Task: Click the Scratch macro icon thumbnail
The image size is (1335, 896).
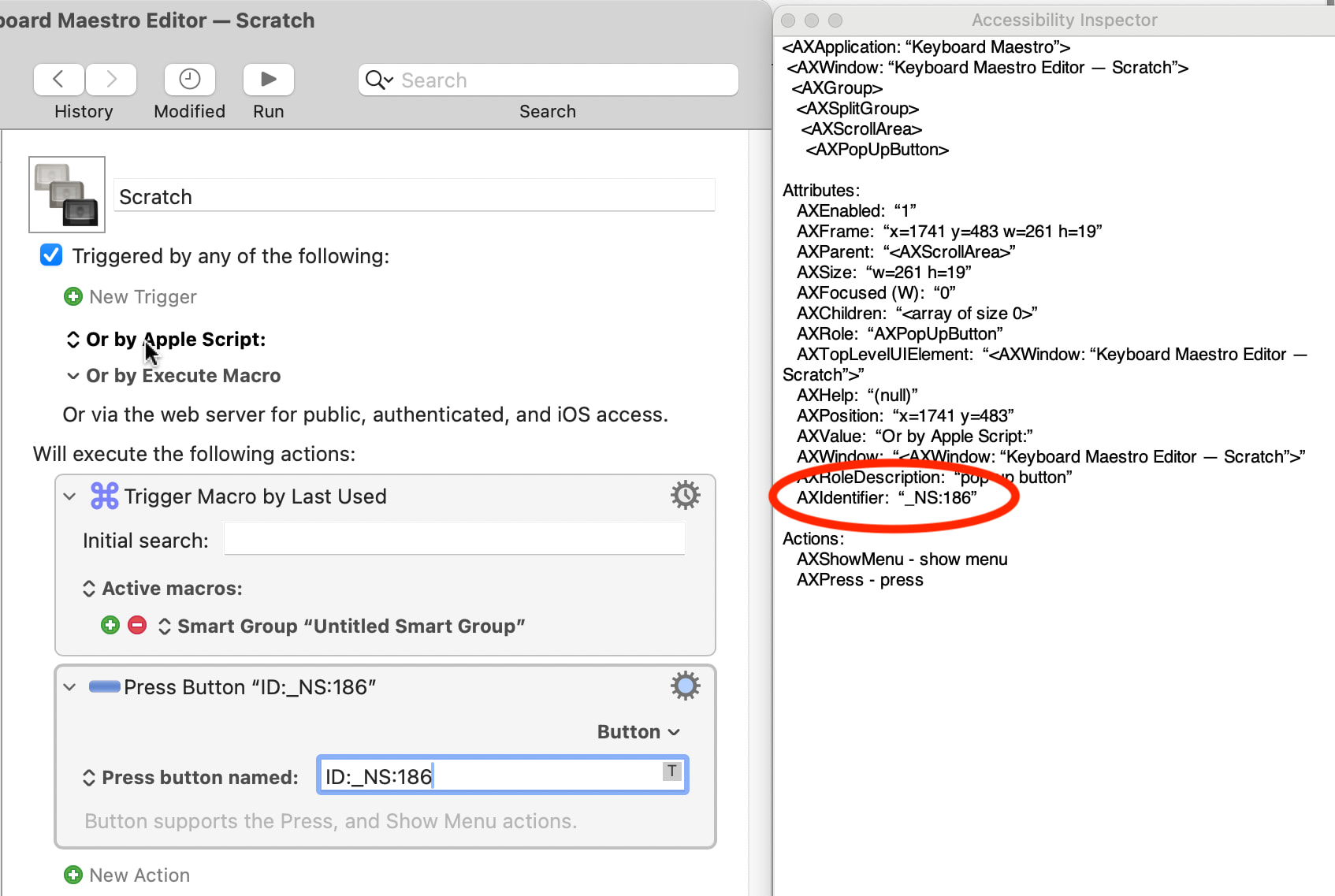Action: [67, 195]
